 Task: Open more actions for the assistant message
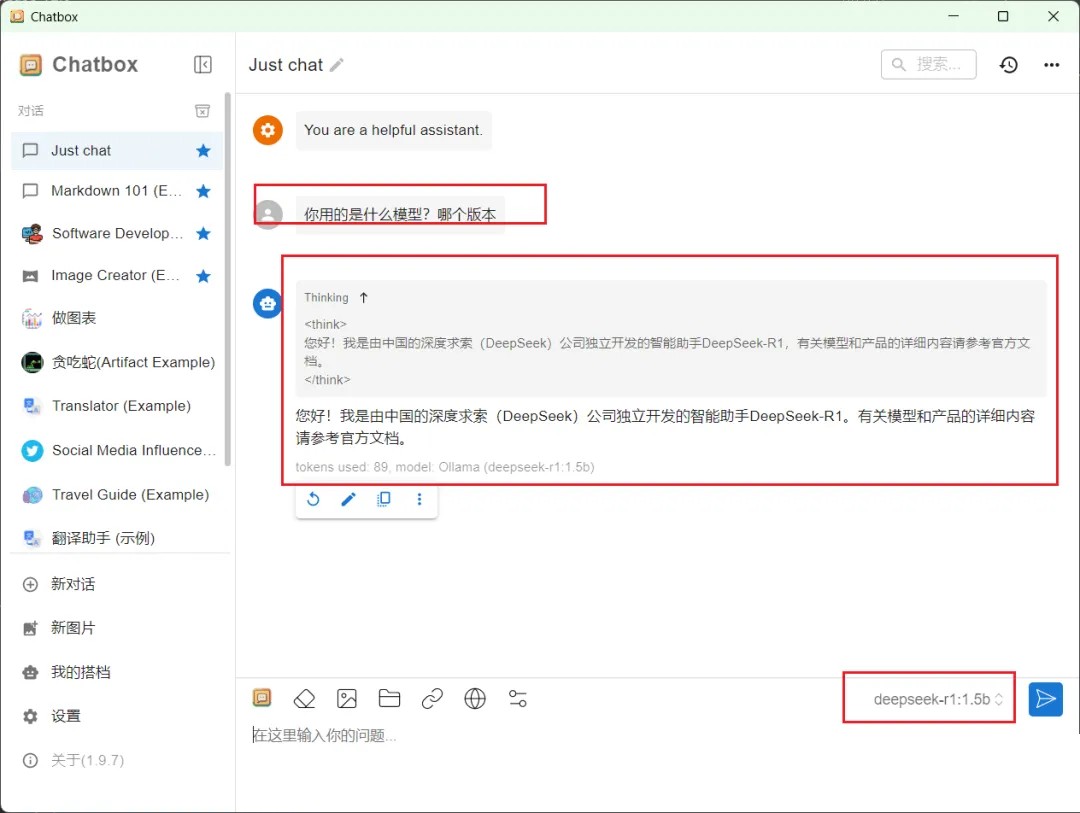click(x=419, y=500)
